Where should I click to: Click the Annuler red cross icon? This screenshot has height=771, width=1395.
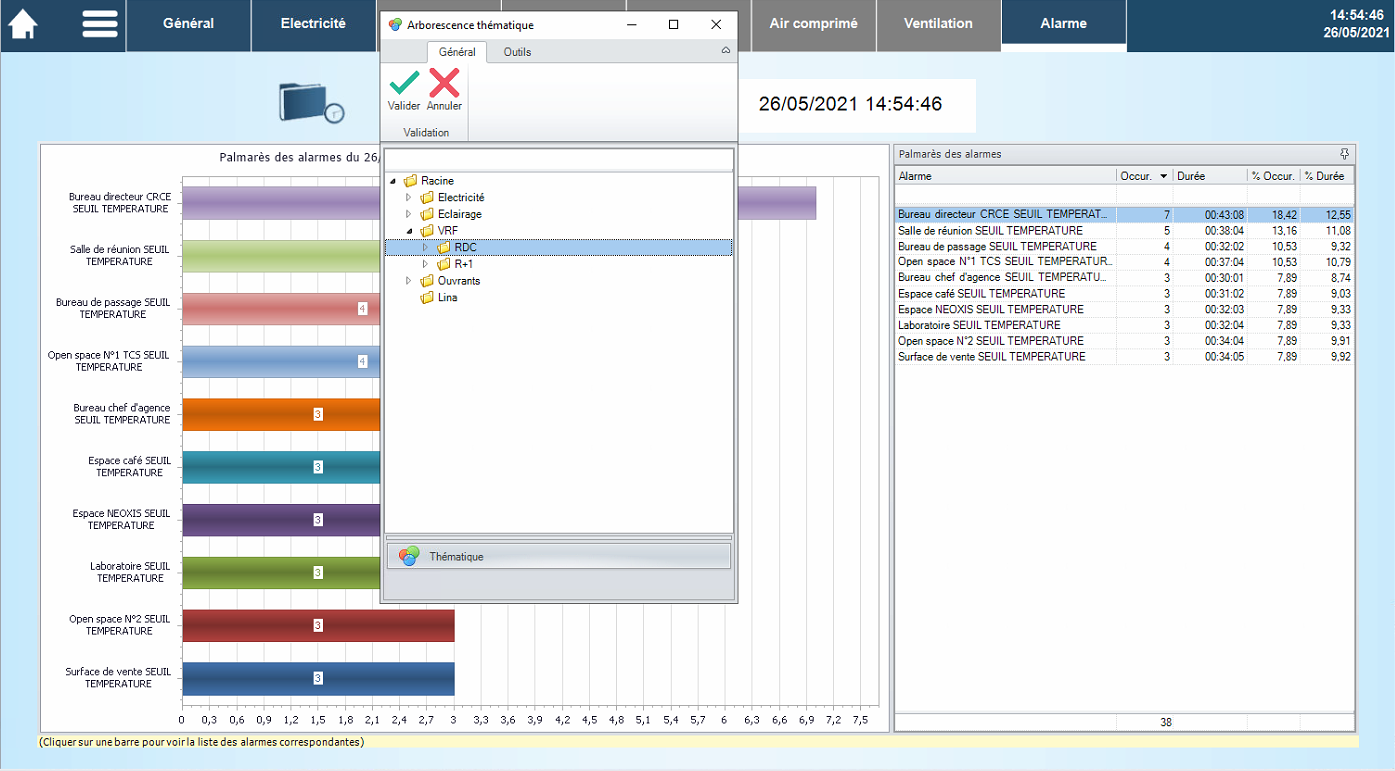pos(444,83)
